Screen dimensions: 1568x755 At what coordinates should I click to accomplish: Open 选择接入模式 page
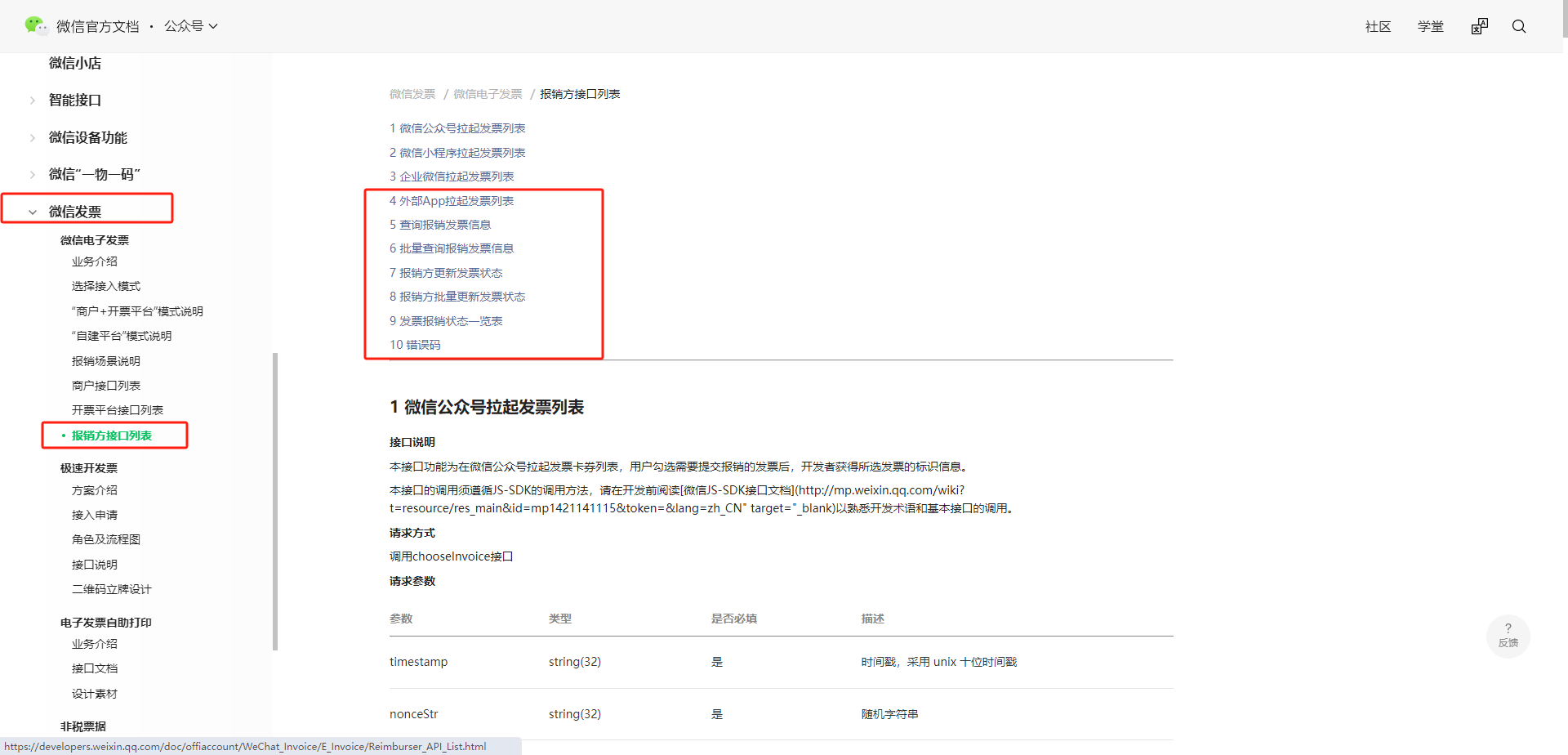pos(106,286)
